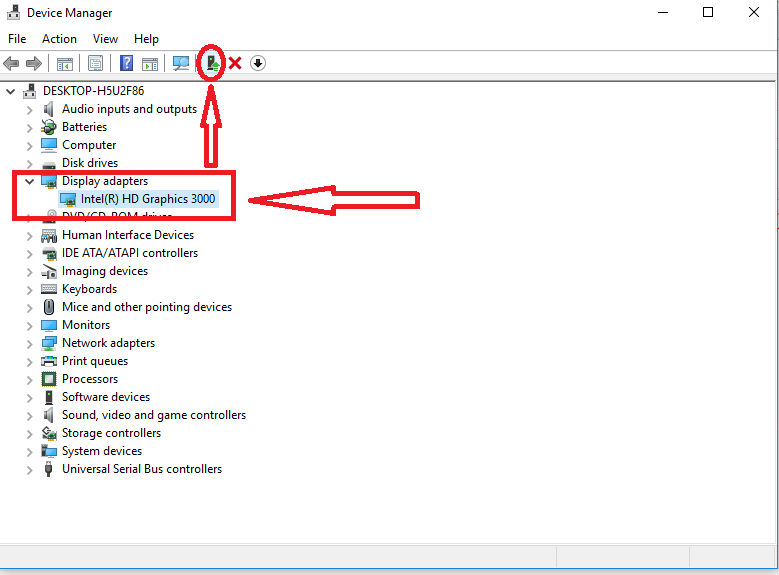Image resolution: width=779 pixels, height=575 pixels.
Task: Click the Print queues printer icon
Action: [x=49, y=361]
